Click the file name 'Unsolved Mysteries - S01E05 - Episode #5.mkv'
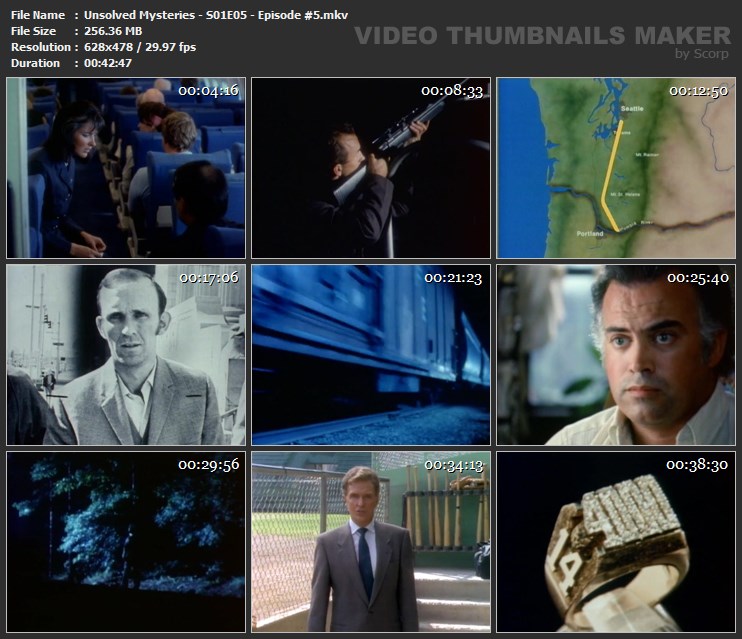The height and width of the screenshot is (639, 742). point(216,15)
